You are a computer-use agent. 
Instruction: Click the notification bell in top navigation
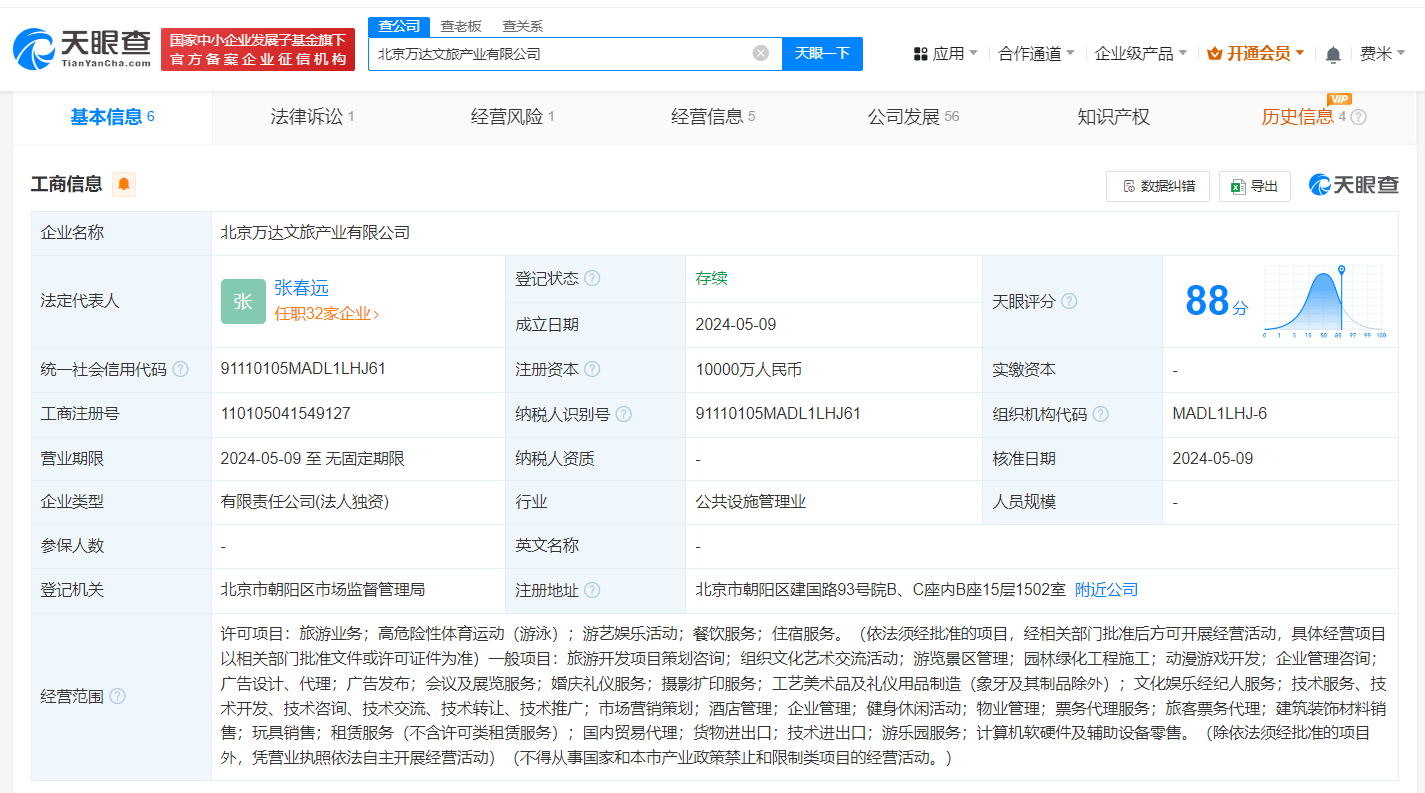click(1332, 52)
